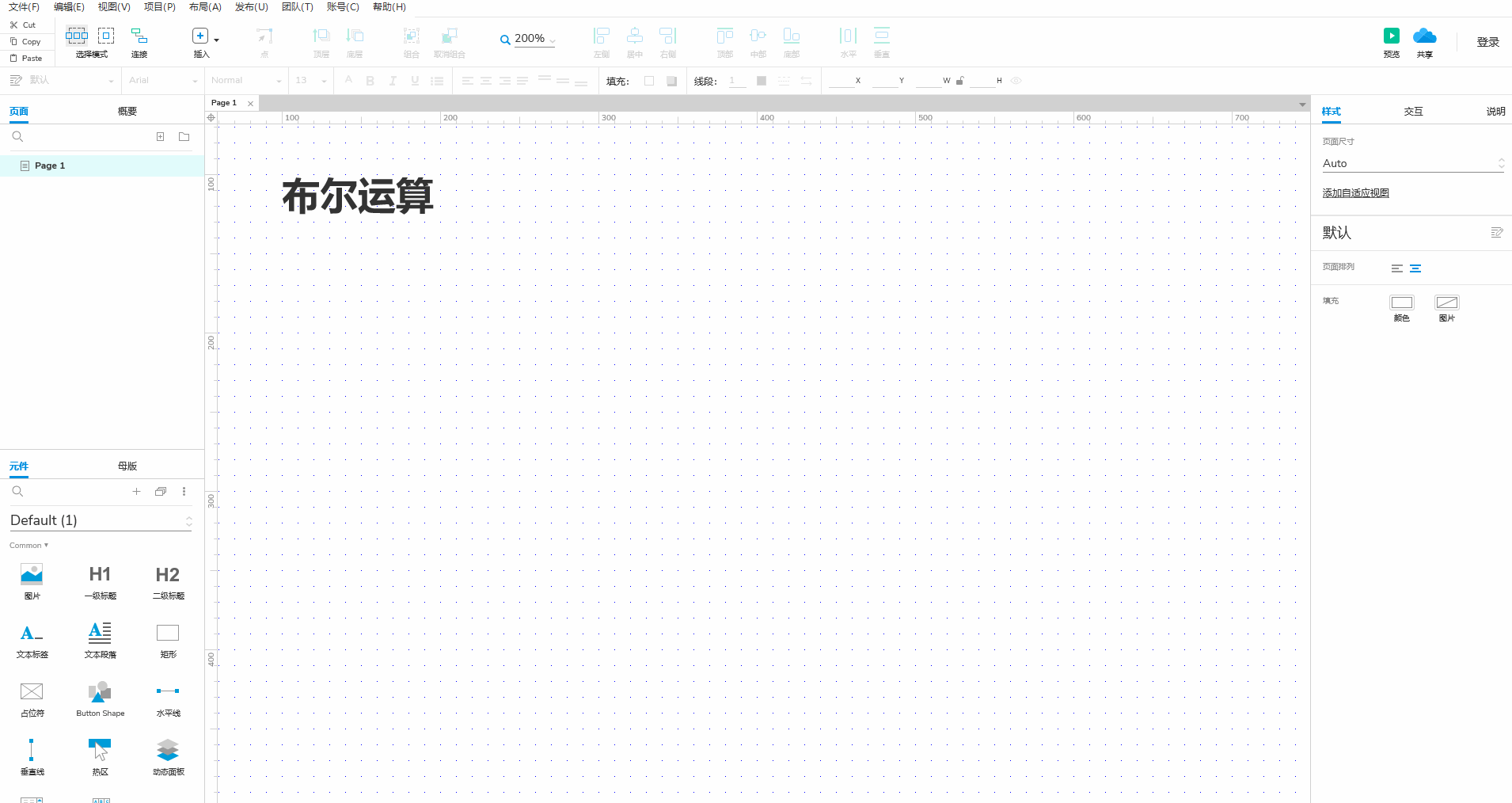The image size is (1512, 803).
Task: Open the 编辑(E) menu
Action: 69,7
